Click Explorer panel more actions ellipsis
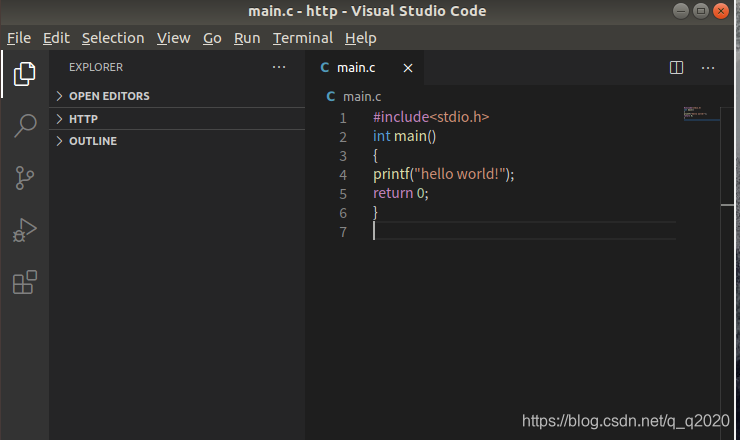740x440 pixels. [x=279, y=67]
